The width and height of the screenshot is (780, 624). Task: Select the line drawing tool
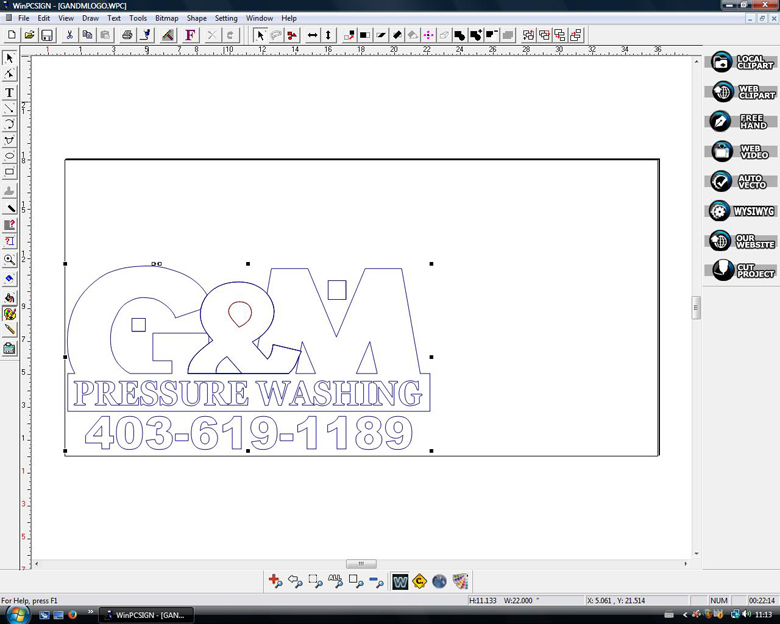9,108
